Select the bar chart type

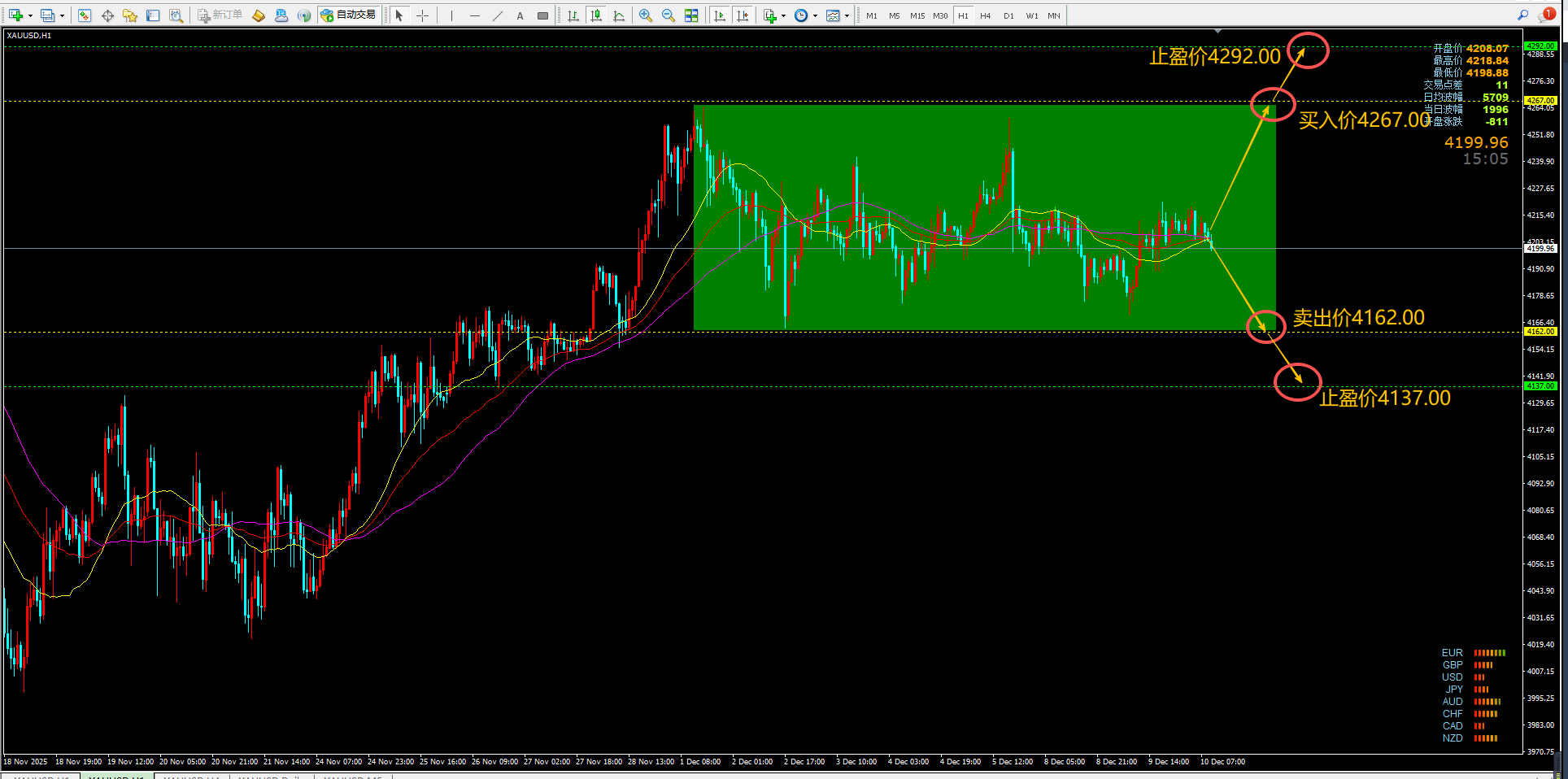tap(573, 15)
